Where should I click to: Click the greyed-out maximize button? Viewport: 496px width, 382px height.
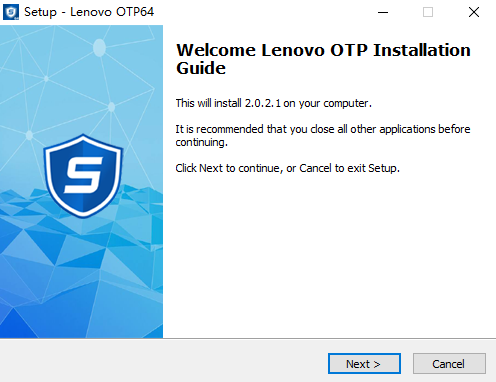click(x=428, y=12)
